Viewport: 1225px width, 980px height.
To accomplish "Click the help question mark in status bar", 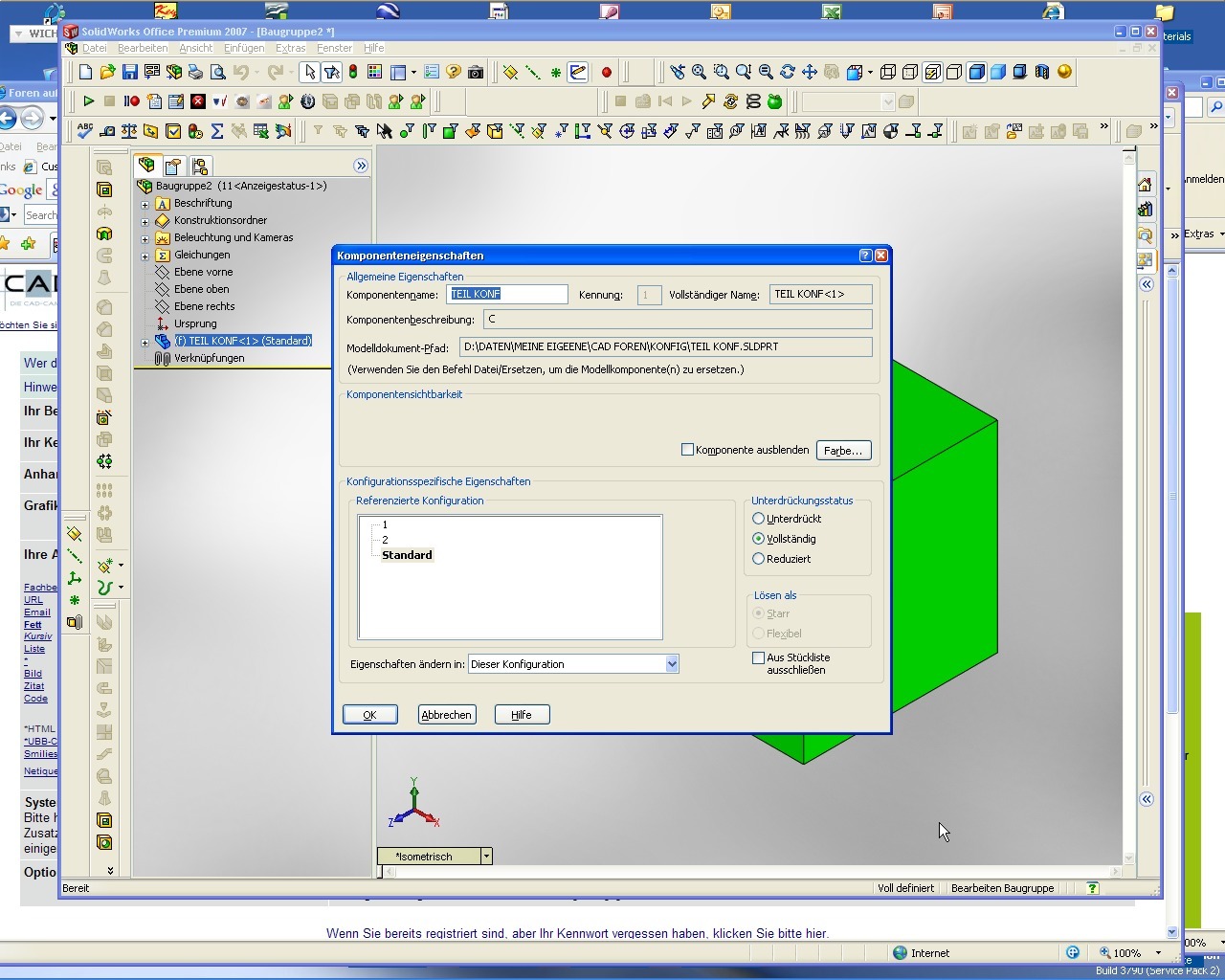I will point(1092,888).
